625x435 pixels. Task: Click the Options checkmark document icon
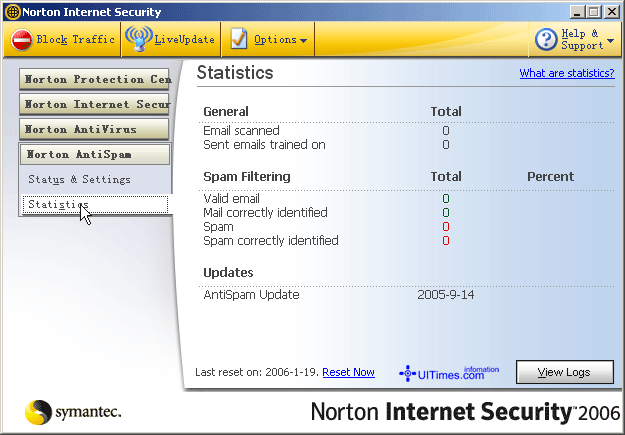pyautogui.click(x=239, y=39)
